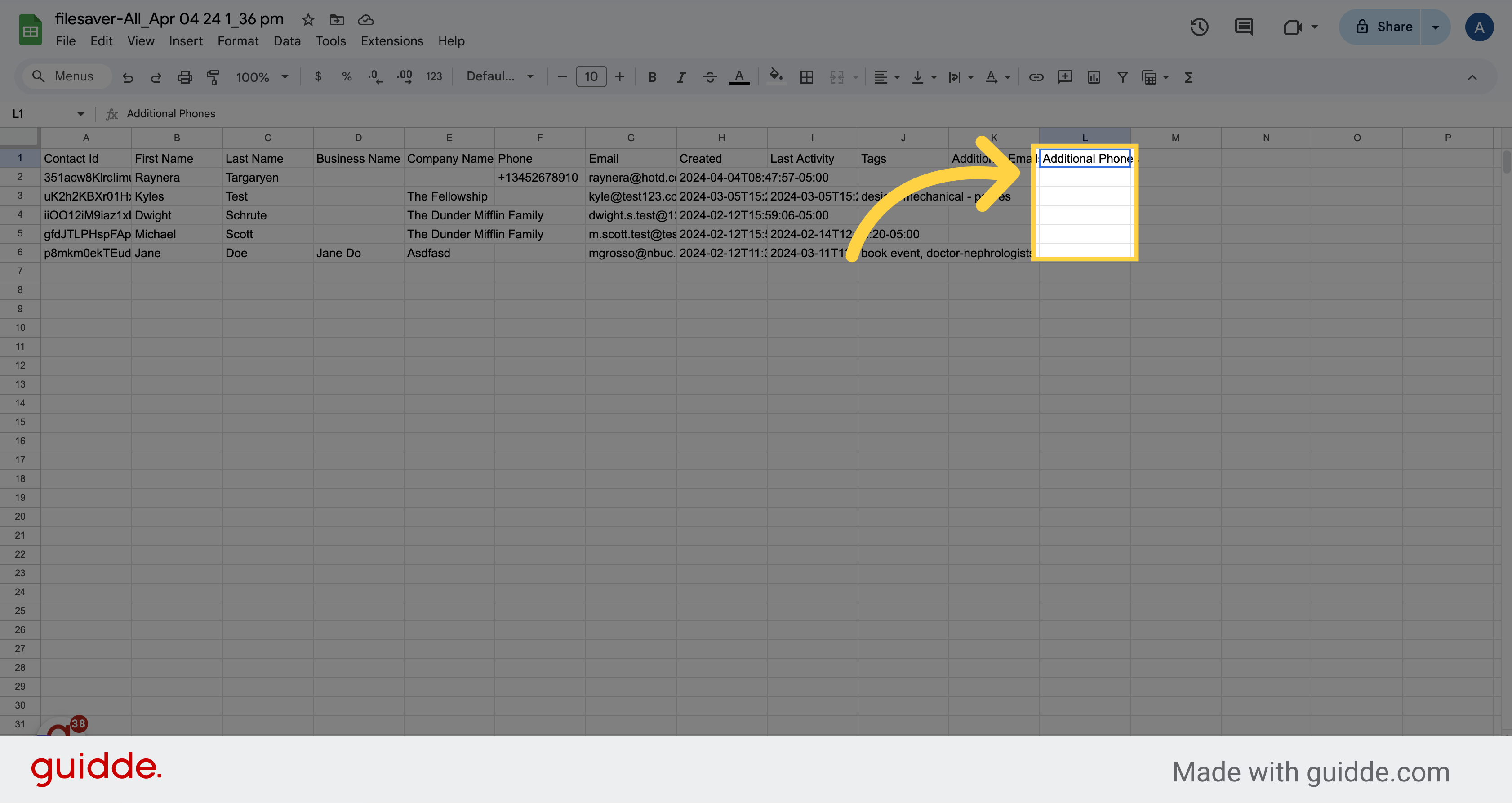Image resolution: width=1512 pixels, height=803 pixels.
Task: Open the fill color bucket
Action: 776,76
